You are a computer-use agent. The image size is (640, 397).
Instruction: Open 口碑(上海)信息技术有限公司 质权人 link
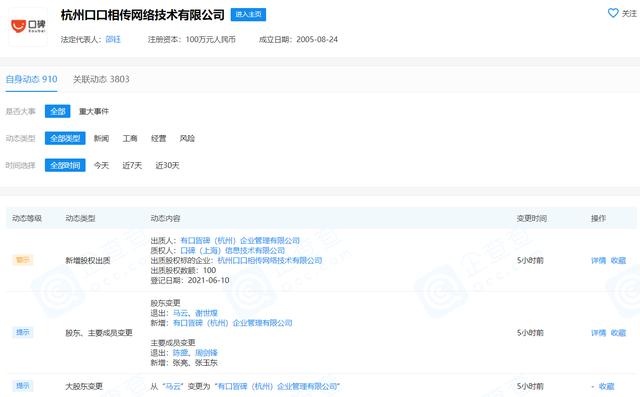tap(233, 251)
